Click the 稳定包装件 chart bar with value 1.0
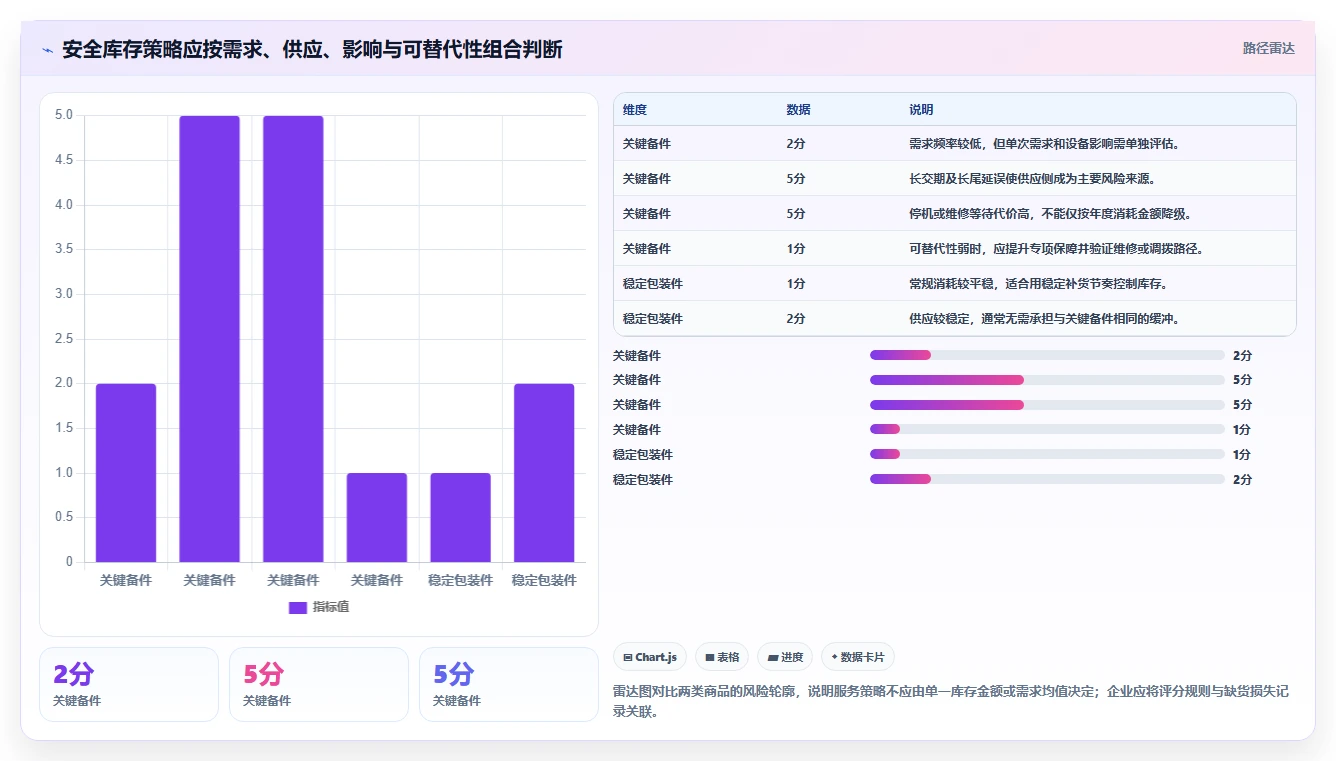The width and height of the screenshot is (1336, 761). pyautogui.click(x=460, y=517)
